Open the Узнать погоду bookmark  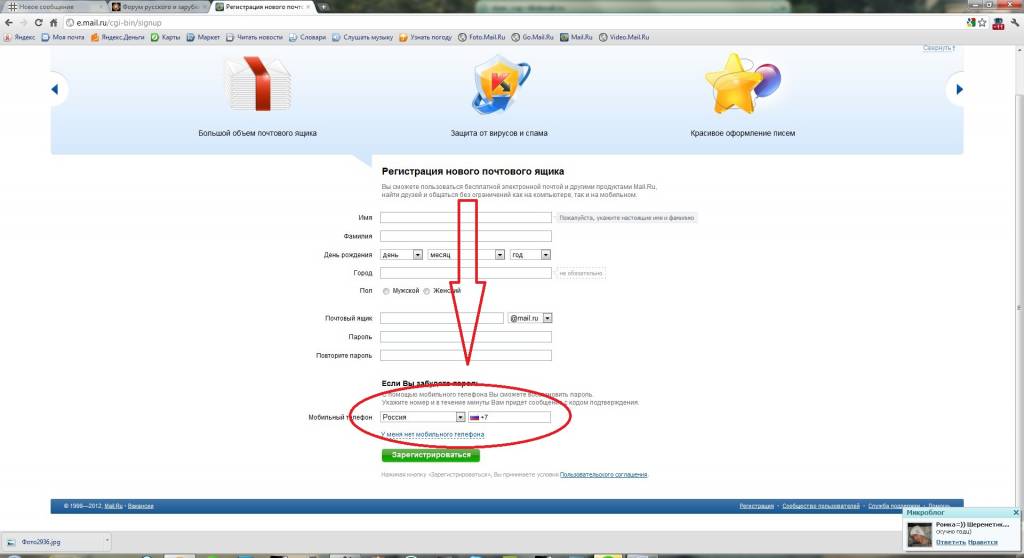[x=425, y=37]
